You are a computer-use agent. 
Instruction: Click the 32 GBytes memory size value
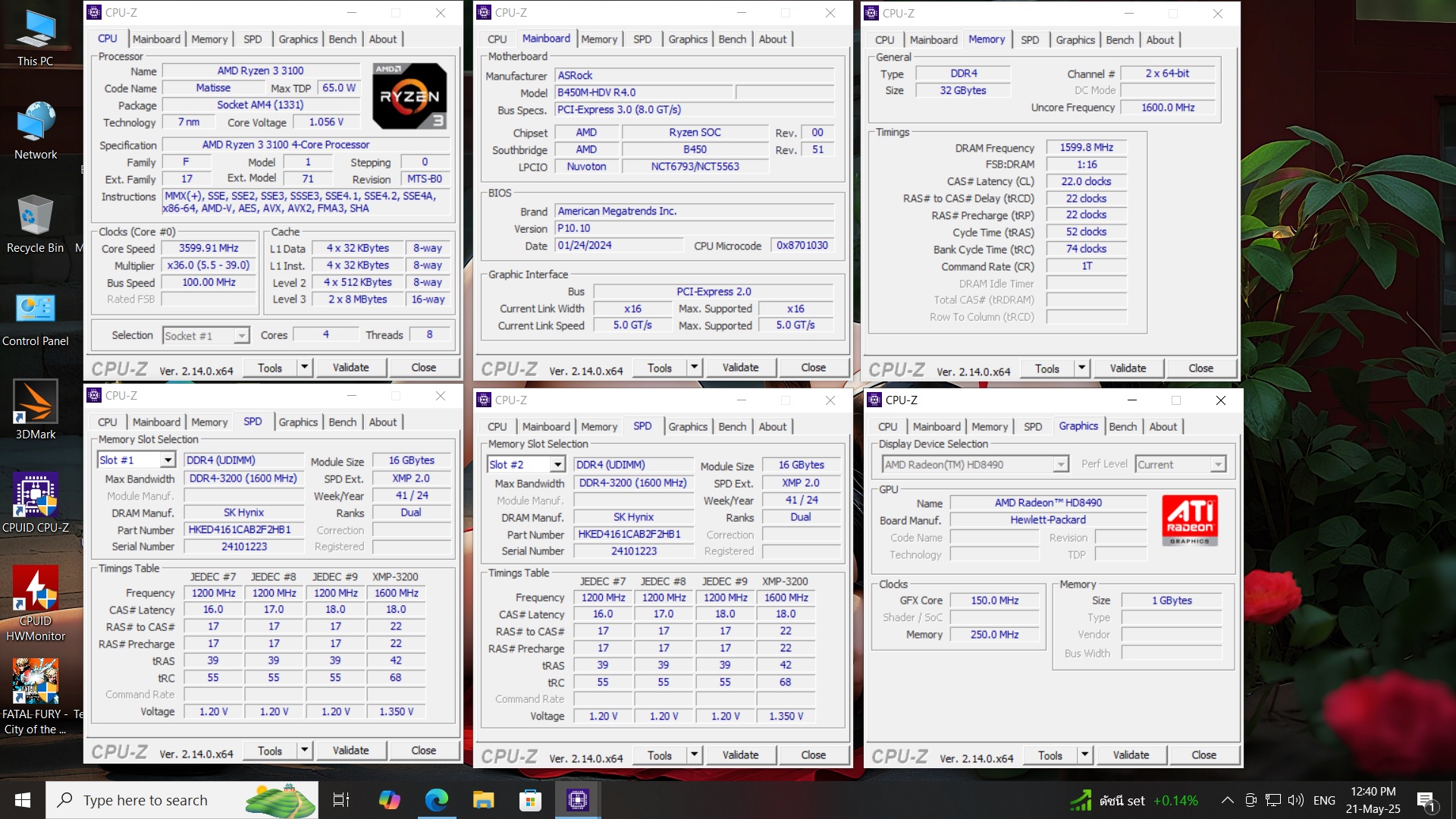tap(963, 90)
